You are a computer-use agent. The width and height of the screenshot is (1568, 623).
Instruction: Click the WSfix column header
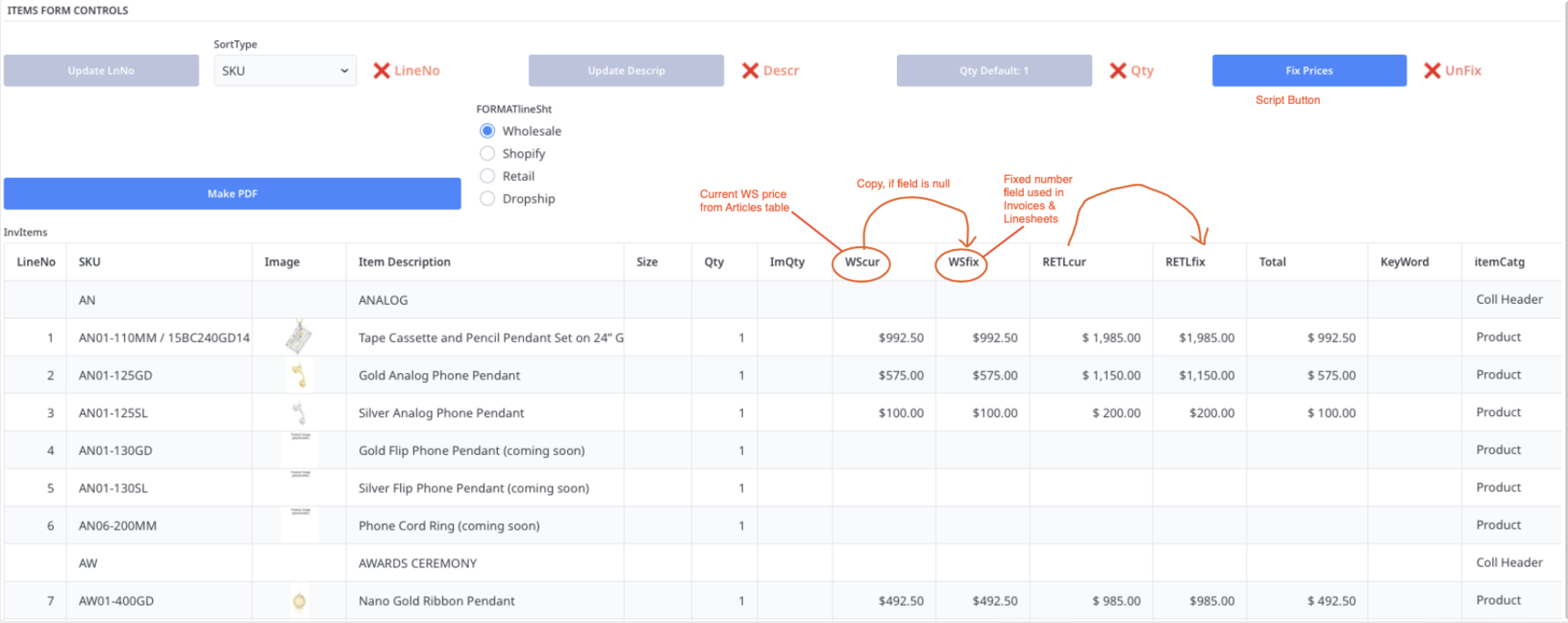[963, 262]
